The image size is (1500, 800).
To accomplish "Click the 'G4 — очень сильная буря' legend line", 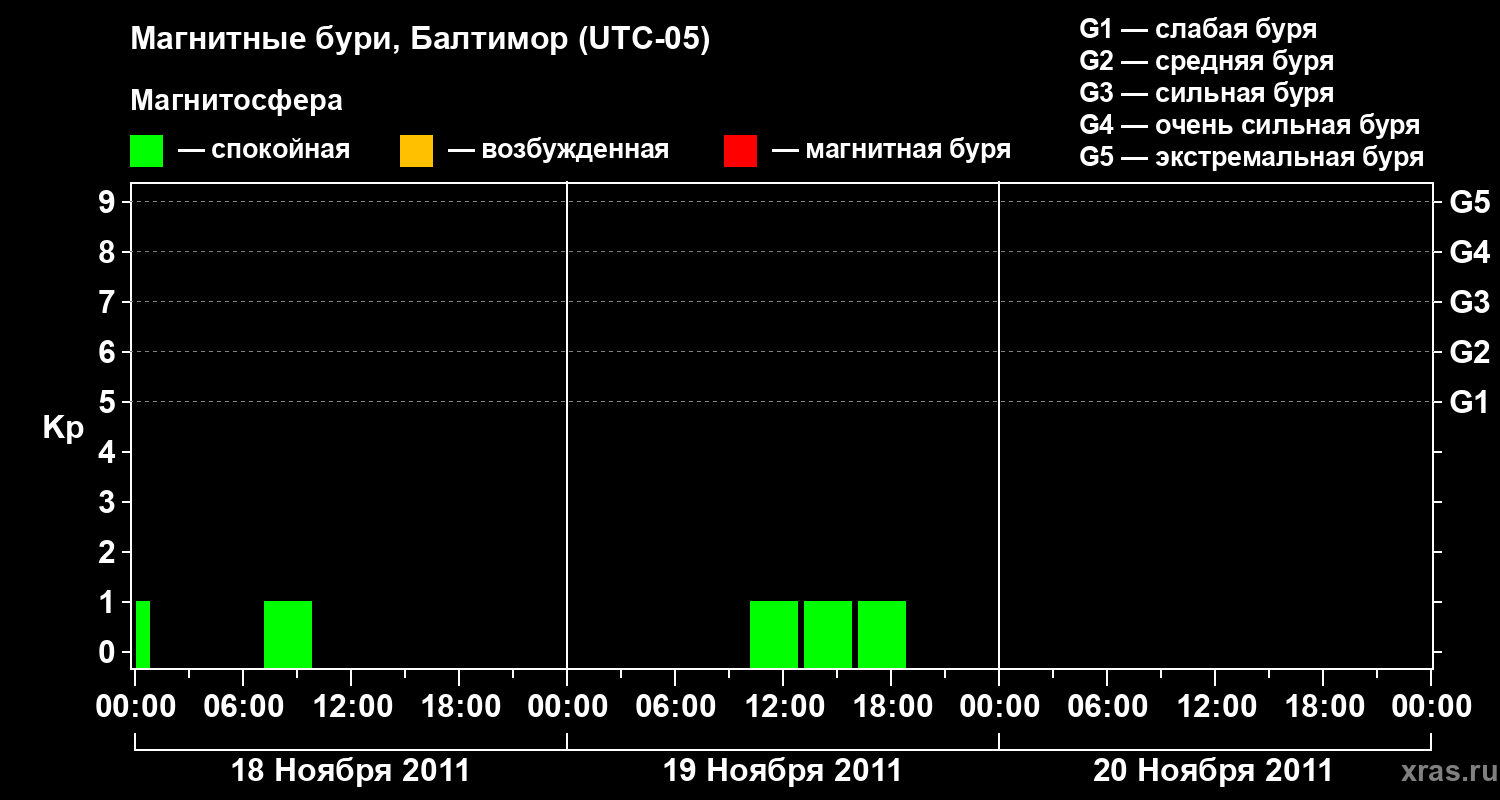I will pos(1249,125).
